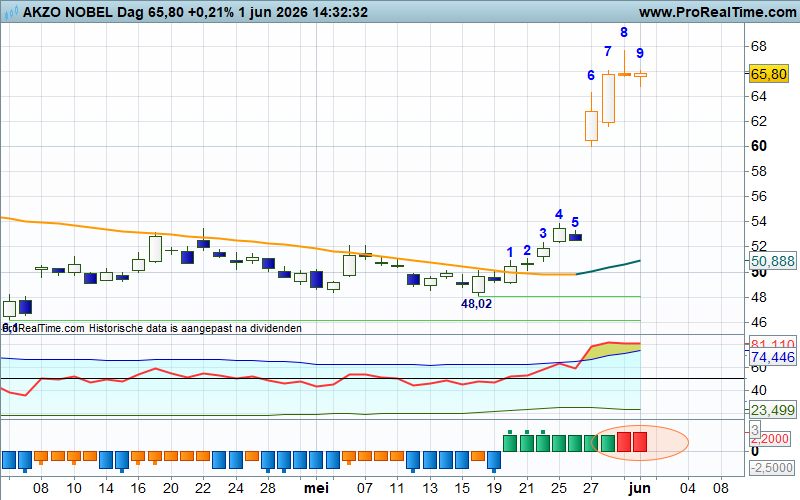The image size is (800, 500).
Task: Click the blue count label 5
Action: point(575,222)
